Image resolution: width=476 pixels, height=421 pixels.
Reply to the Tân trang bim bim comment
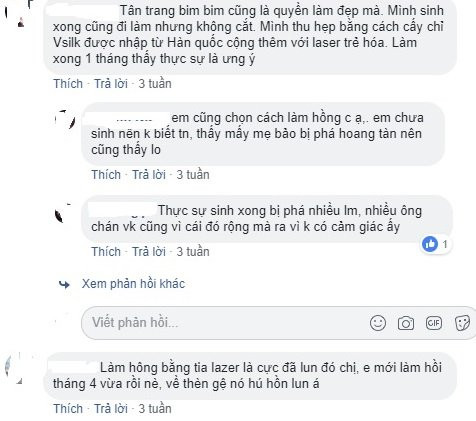pyautogui.click(x=111, y=83)
